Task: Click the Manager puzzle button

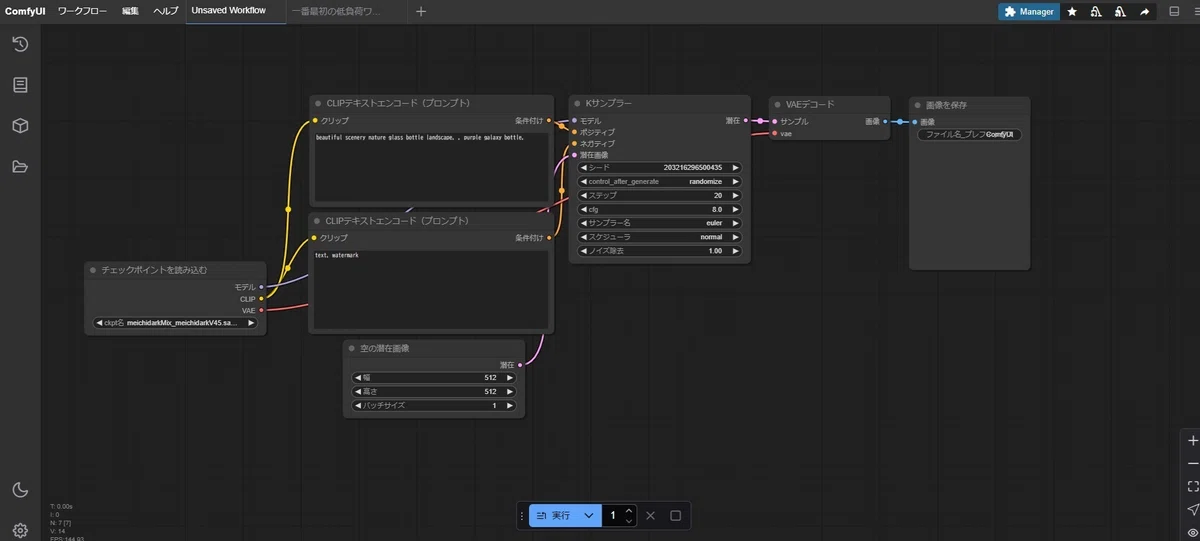Action: click(1029, 11)
